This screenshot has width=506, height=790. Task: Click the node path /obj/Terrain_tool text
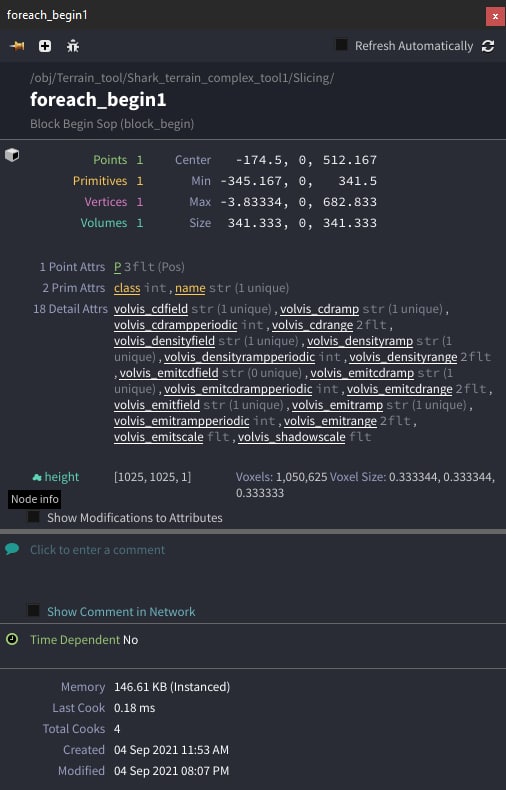(x=182, y=78)
